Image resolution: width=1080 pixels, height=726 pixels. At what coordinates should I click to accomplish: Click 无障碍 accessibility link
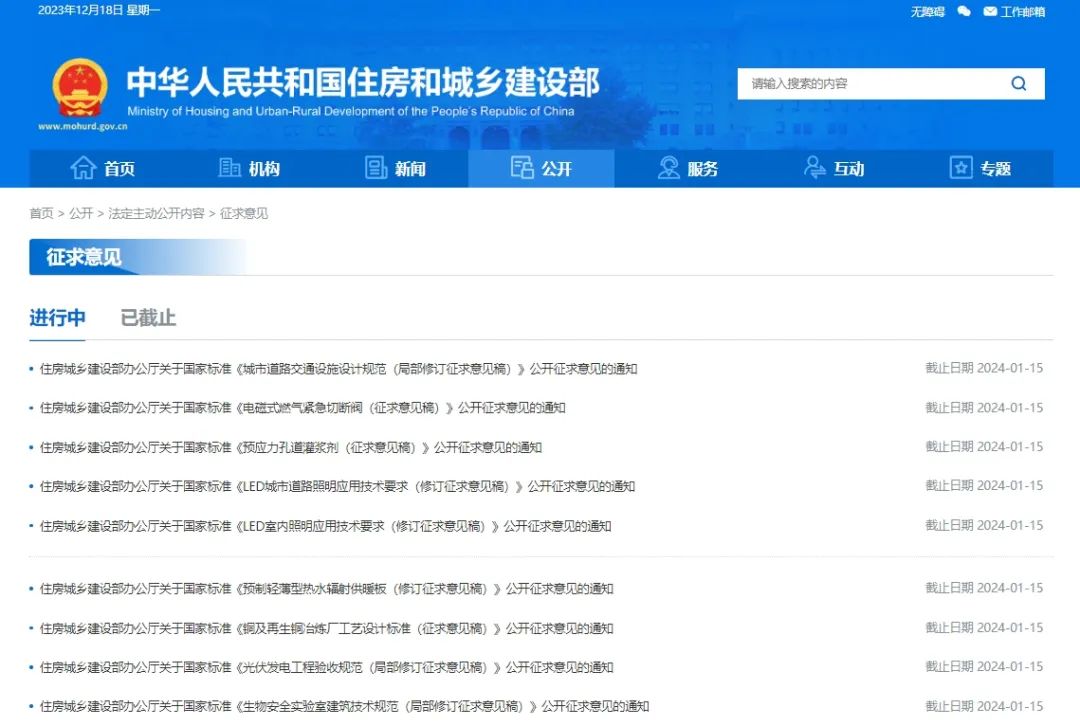tap(927, 12)
